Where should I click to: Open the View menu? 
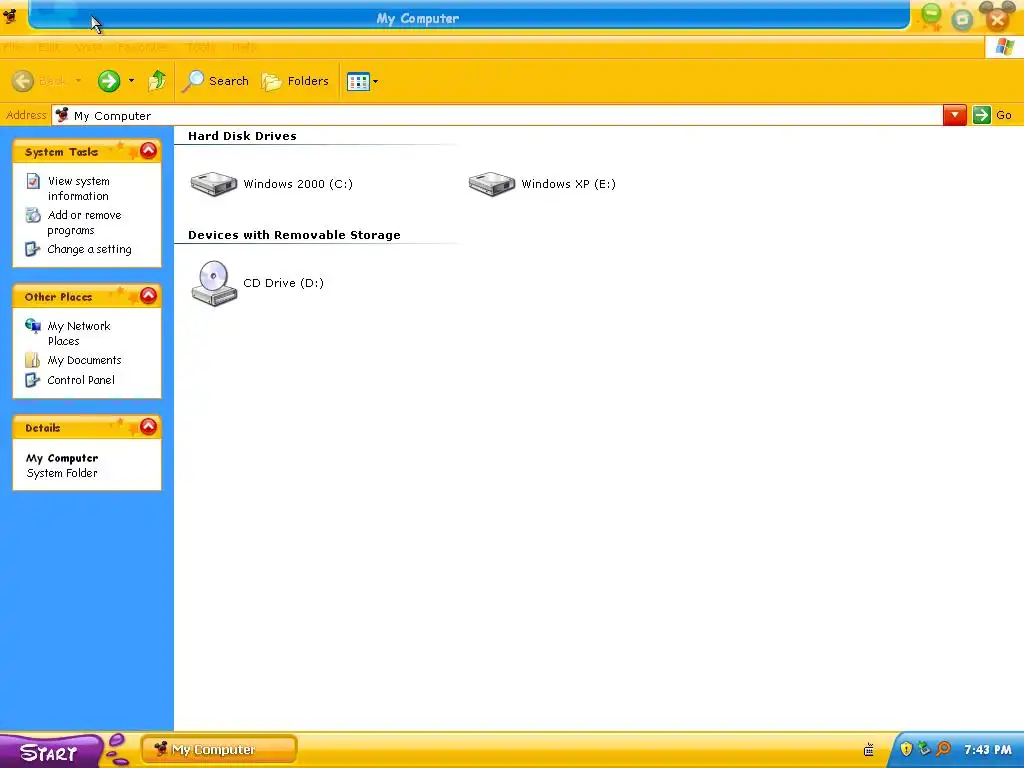point(89,47)
